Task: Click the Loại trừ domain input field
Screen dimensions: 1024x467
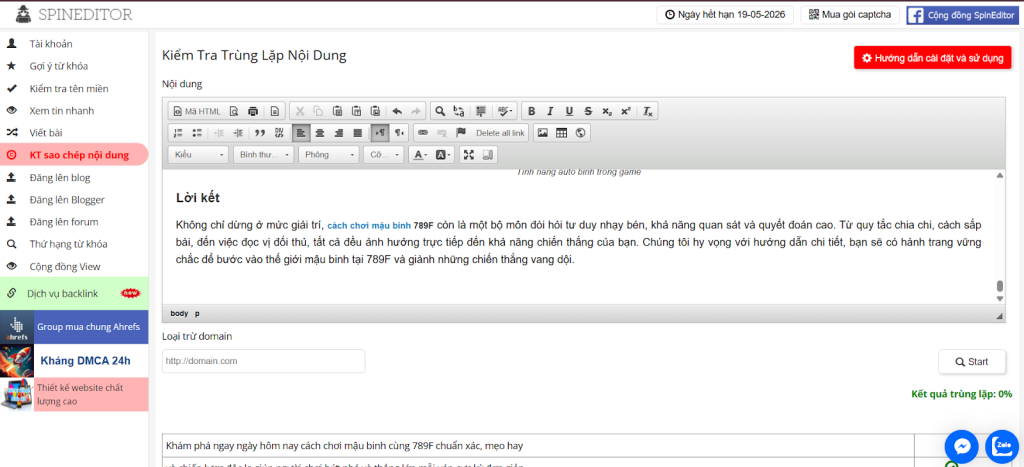Action: pyautogui.click(x=263, y=361)
